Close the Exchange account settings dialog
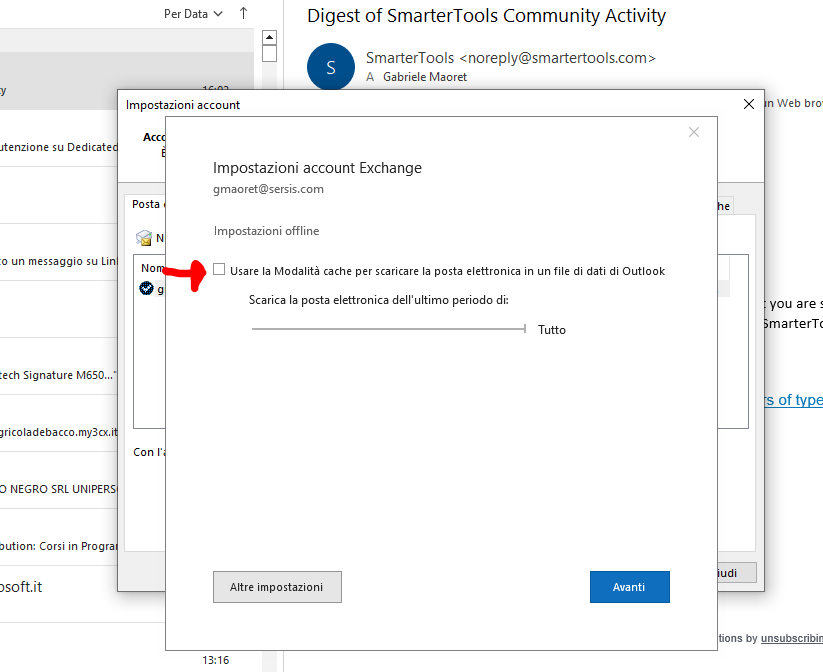The height and width of the screenshot is (672, 823). point(694,132)
